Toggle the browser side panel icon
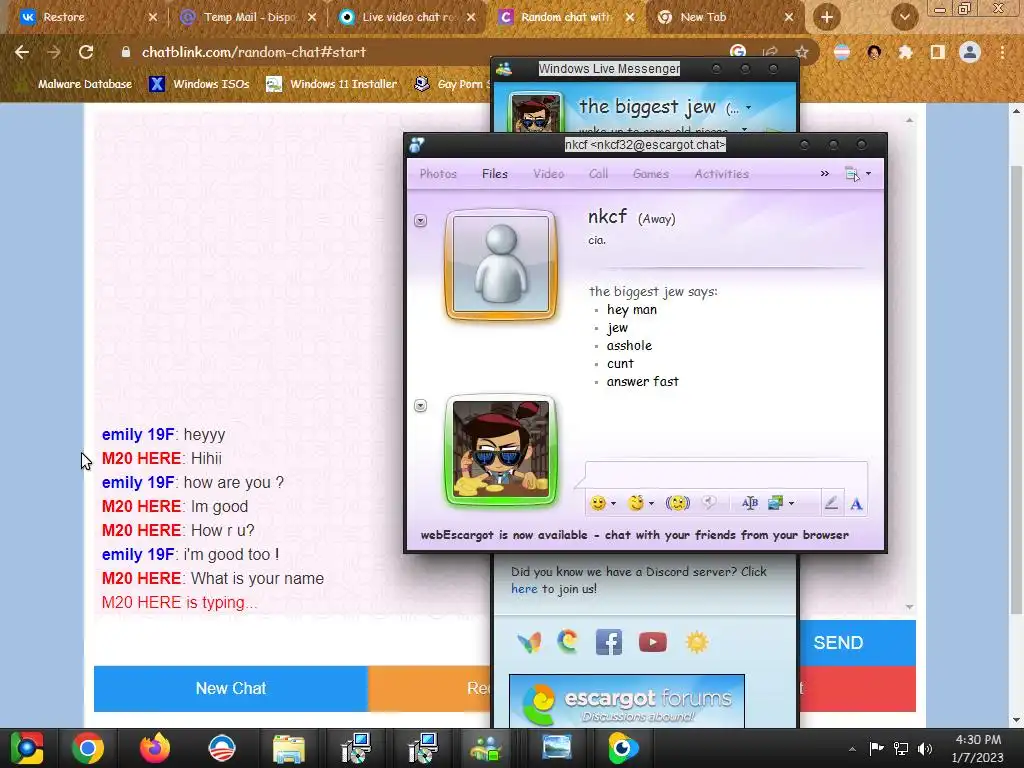The width and height of the screenshot is (1024, 768). click(x=937, y=52)
